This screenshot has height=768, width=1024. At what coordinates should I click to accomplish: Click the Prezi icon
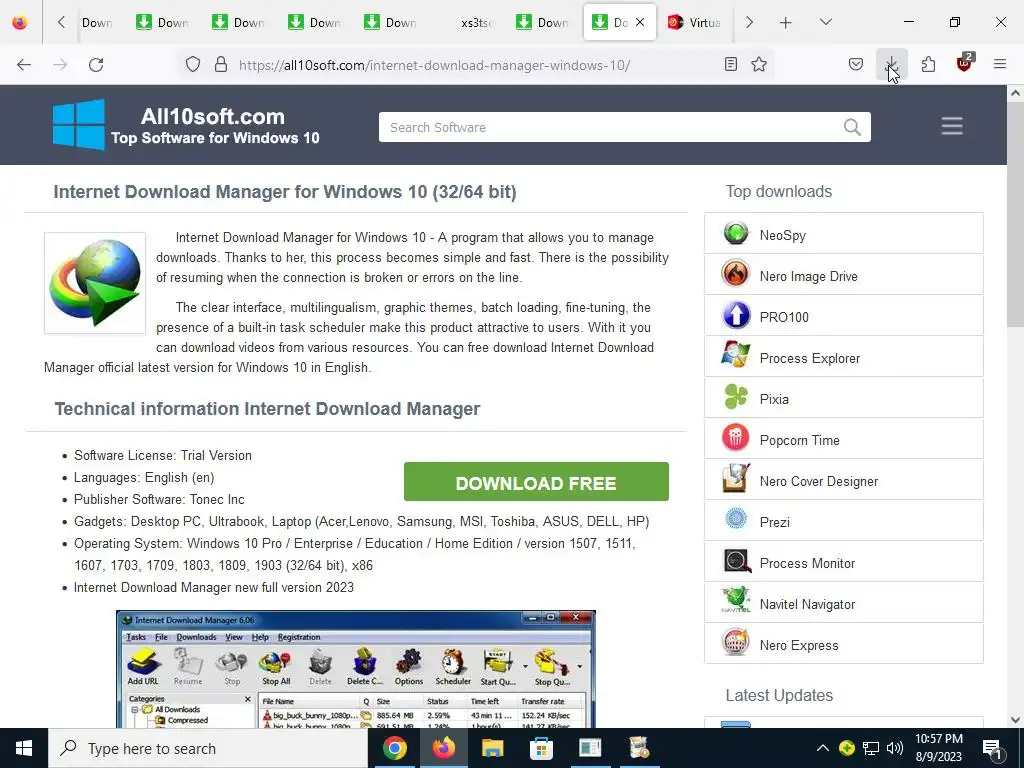pos(736,519)
